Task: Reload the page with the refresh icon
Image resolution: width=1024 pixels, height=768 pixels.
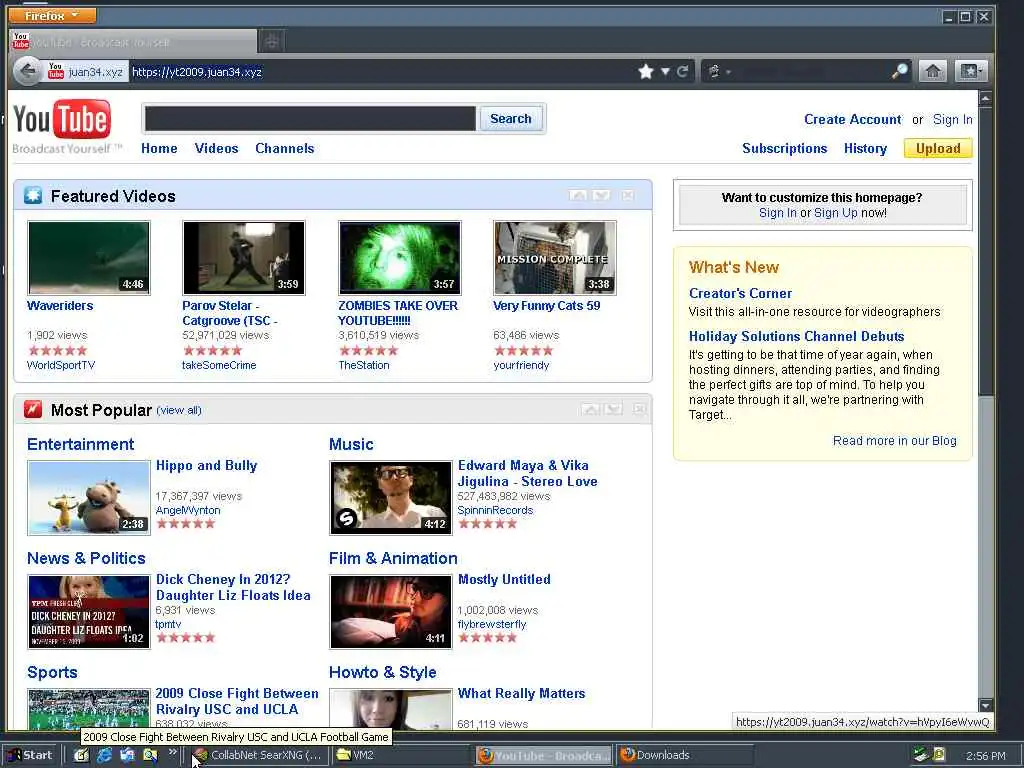Action: [682, 71]
